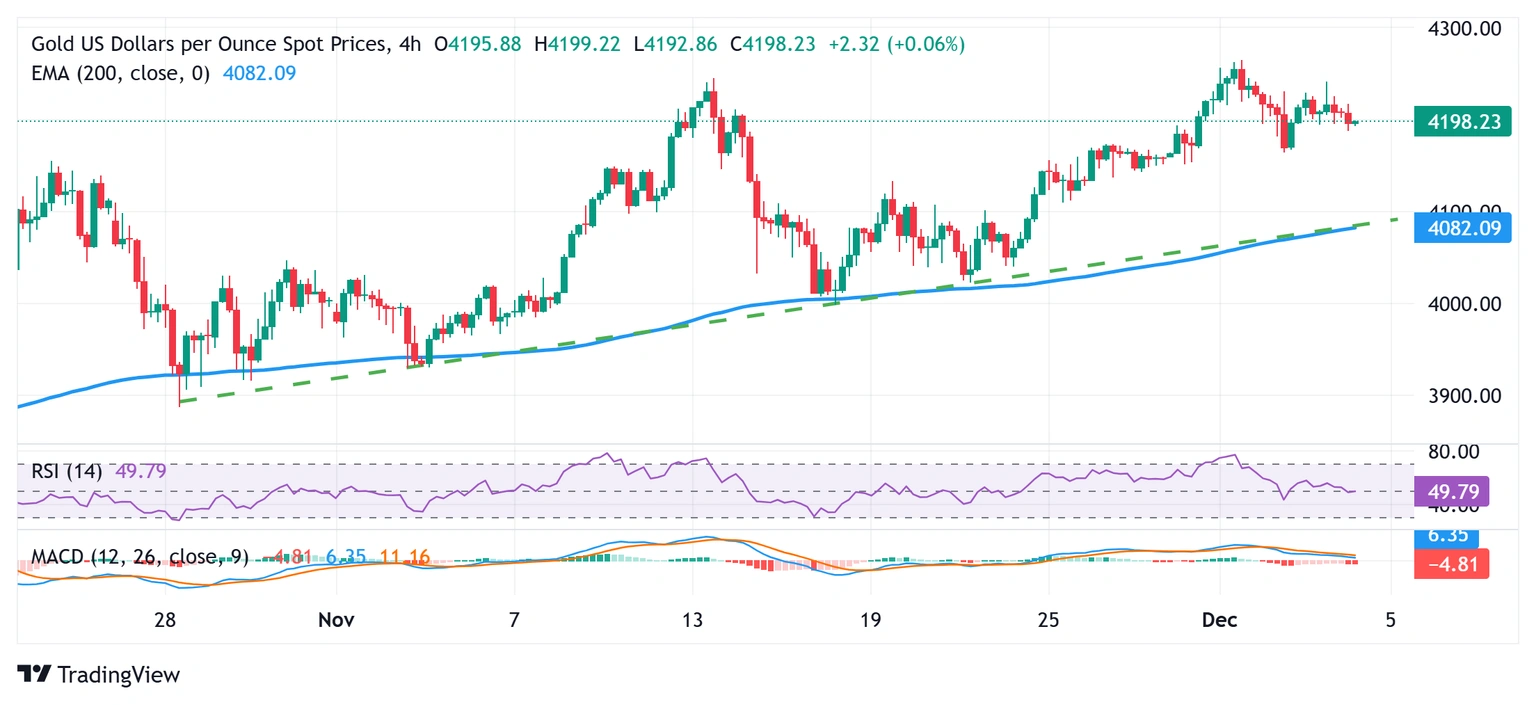The width and height of the screenshot is (1536, 705).
Task: Click the 80.00 RSI scale label
Action: click(x=1452, y=452)
